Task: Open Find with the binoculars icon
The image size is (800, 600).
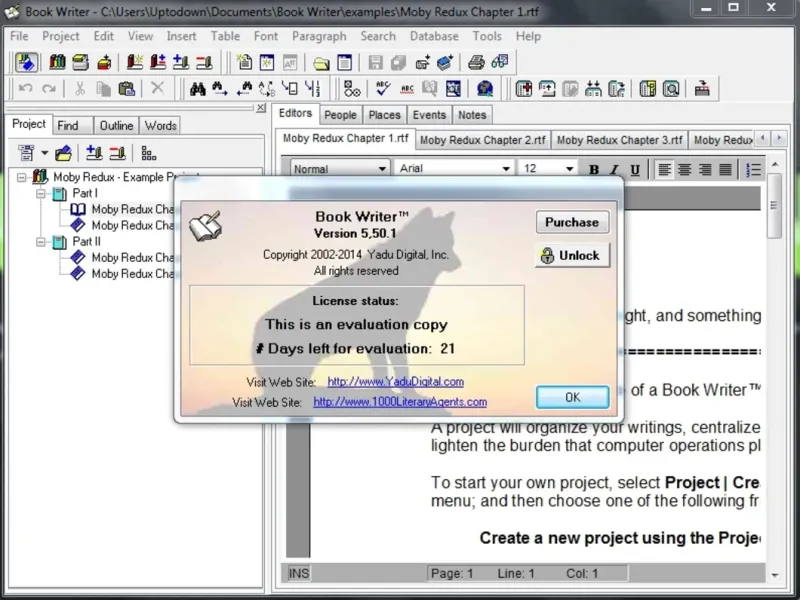Action: point(198,89)
